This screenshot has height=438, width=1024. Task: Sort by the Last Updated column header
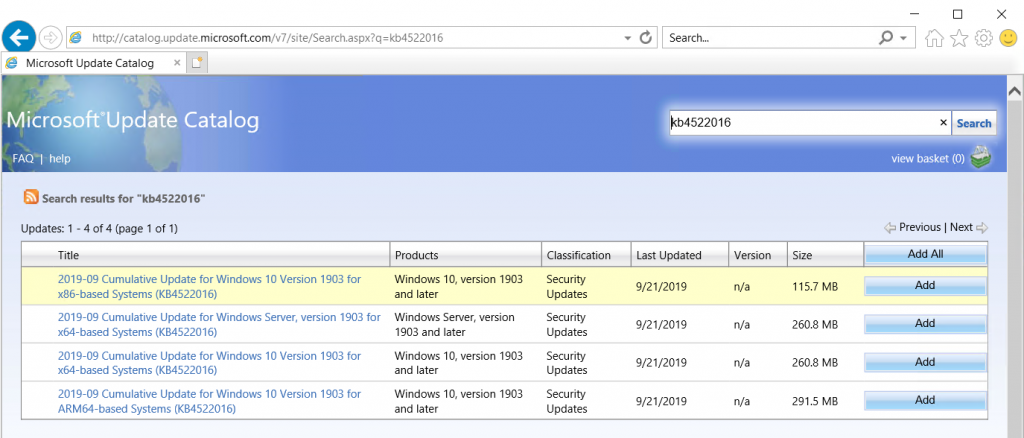[669, 255]
